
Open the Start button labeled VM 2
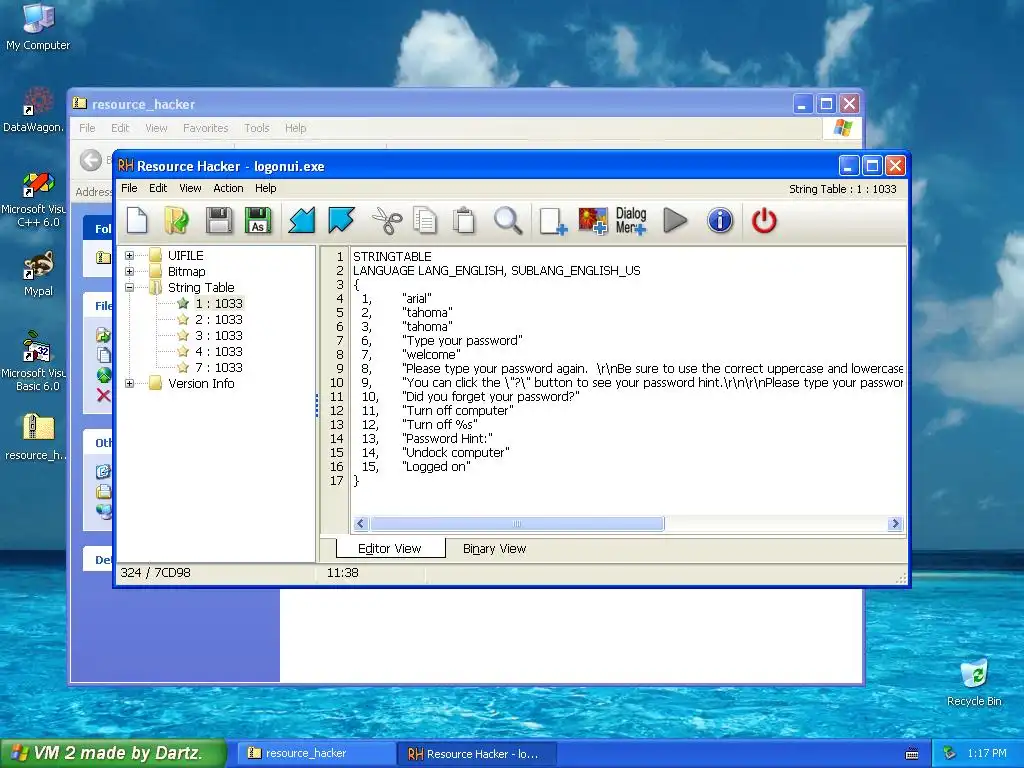coord(112,753)
